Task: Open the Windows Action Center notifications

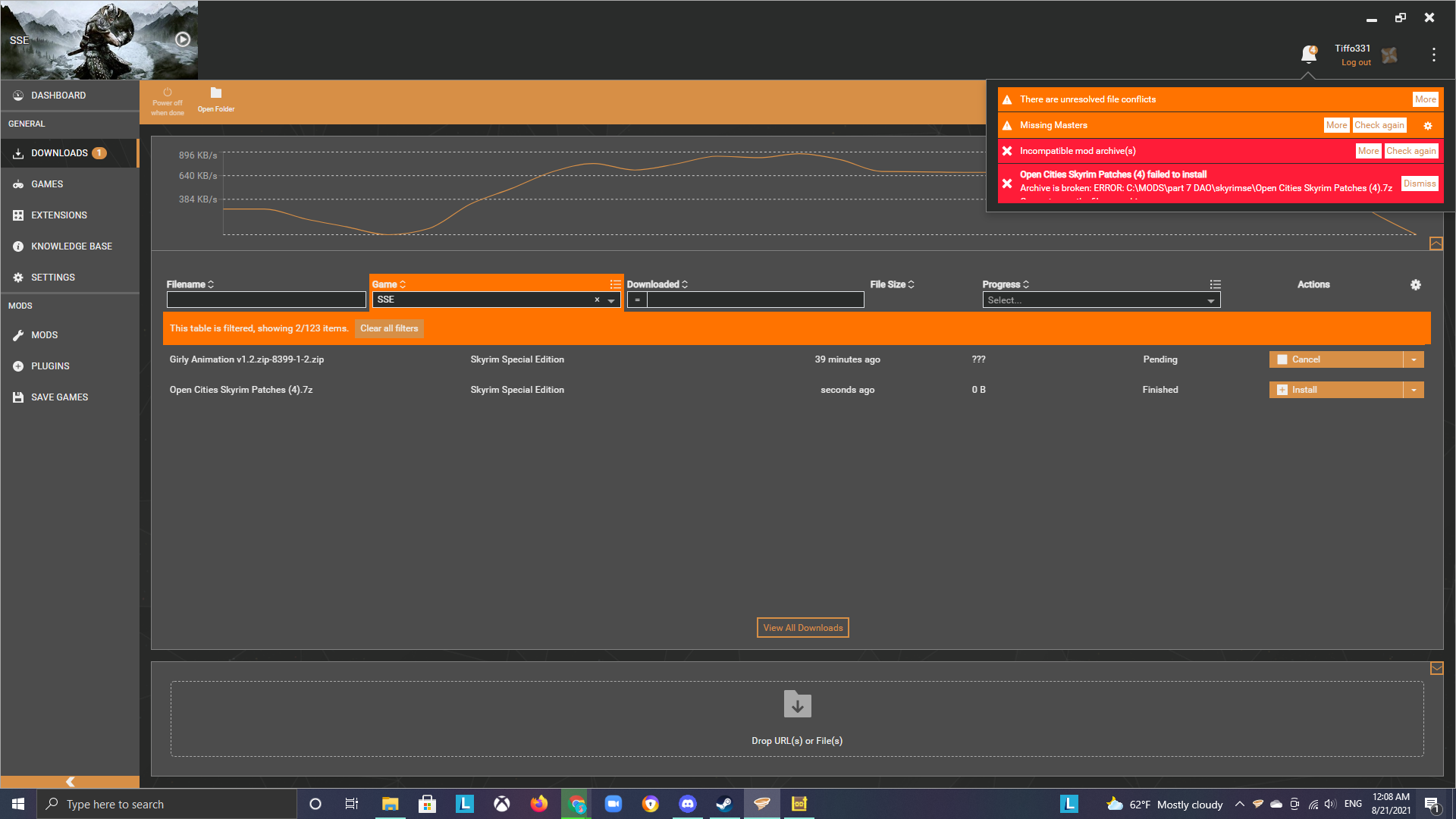Action: pos(1432,805)
